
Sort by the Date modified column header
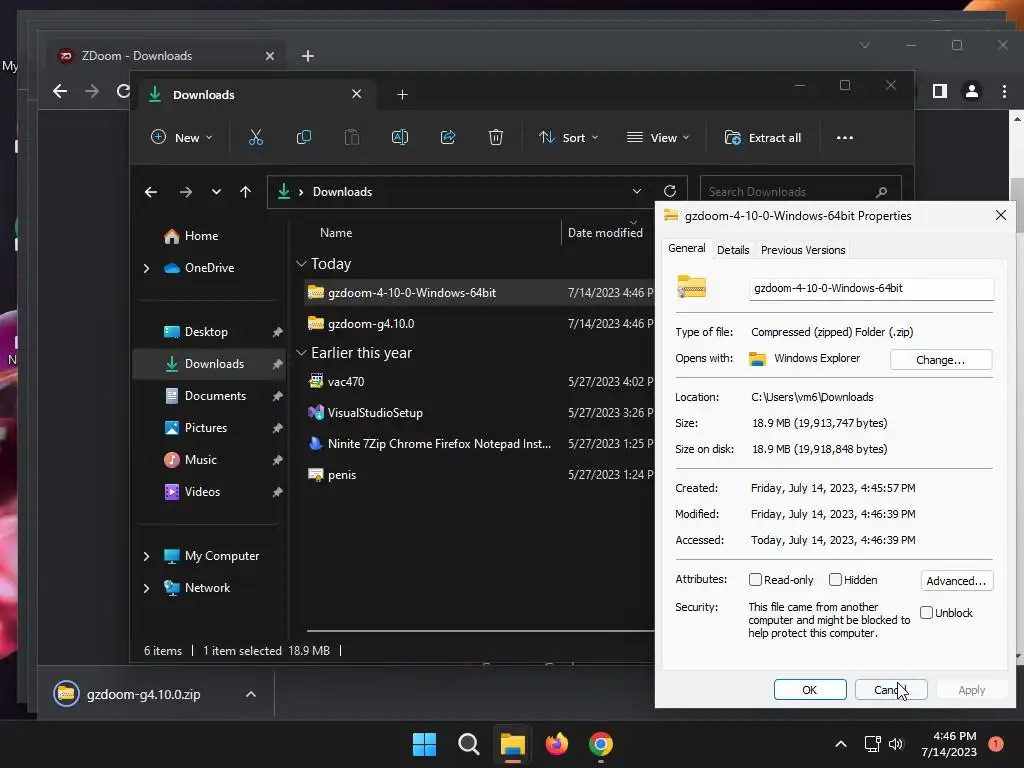tap(605, 232)
